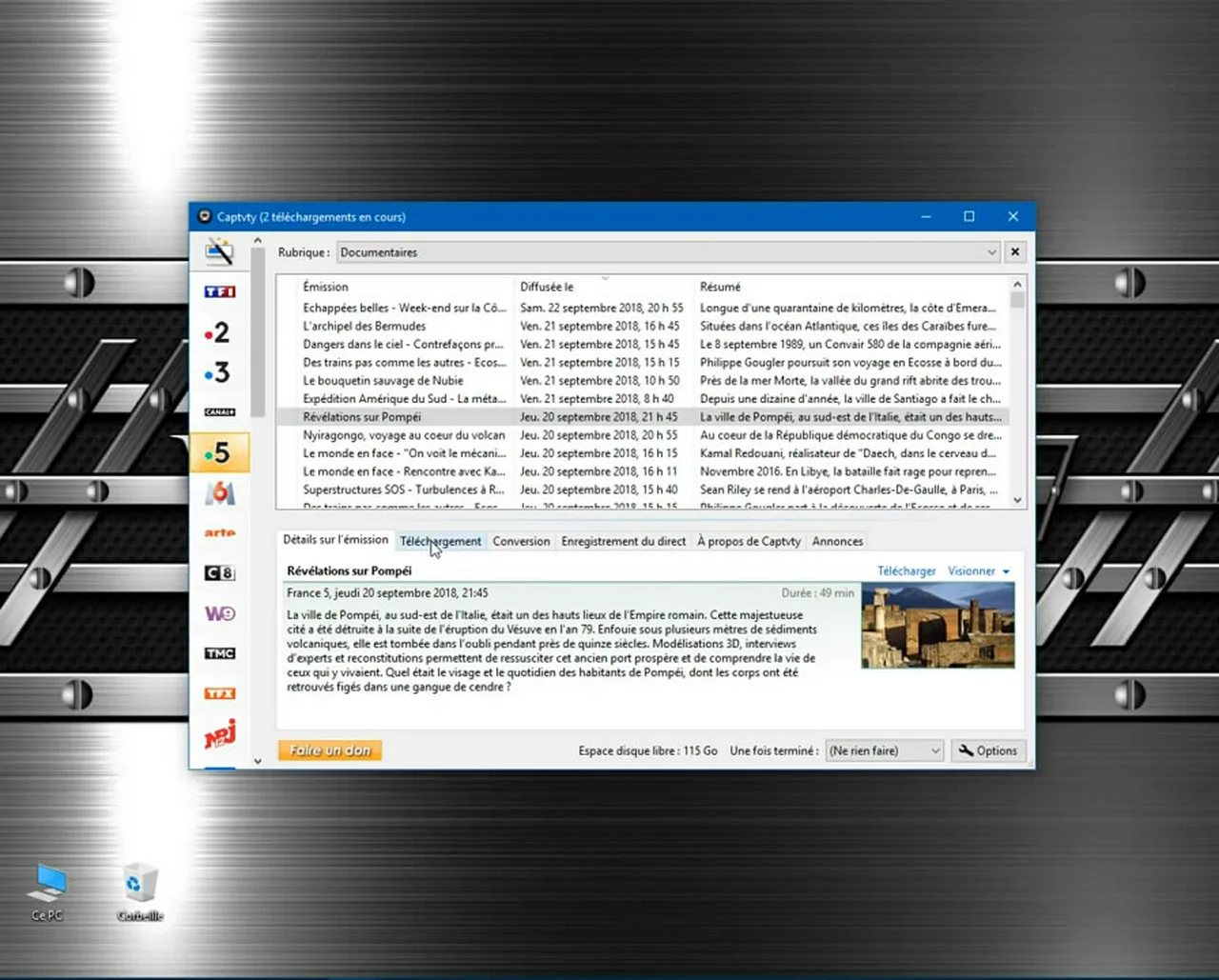Screen dimensions: 1219x980
Task: Click date cell Jeu. 20 septembre 2018, 21 h 45
Action: click(599, 416)
